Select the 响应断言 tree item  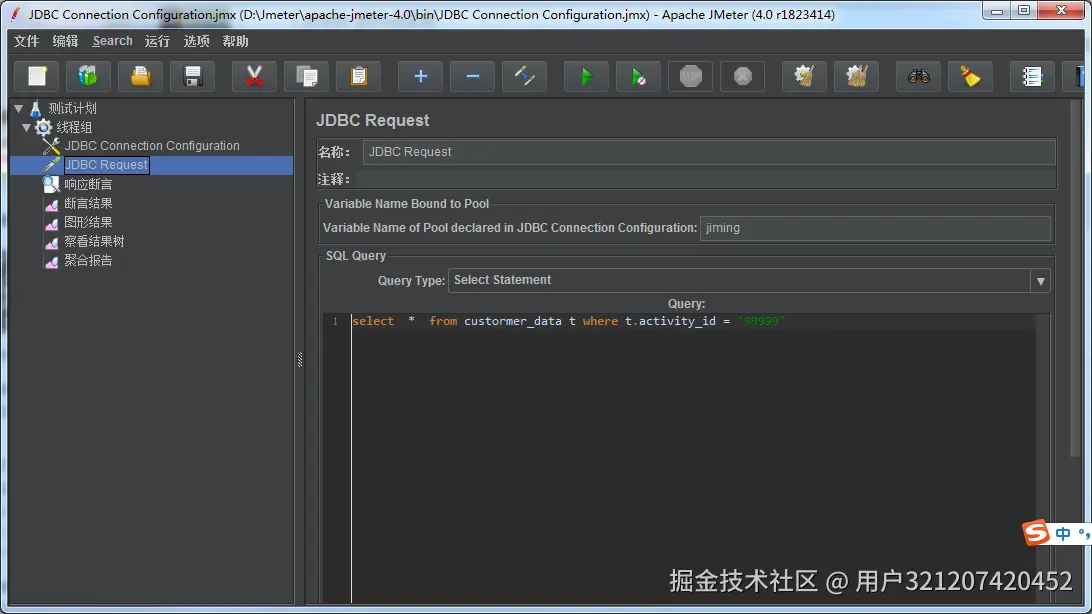(x=88, y=184)
